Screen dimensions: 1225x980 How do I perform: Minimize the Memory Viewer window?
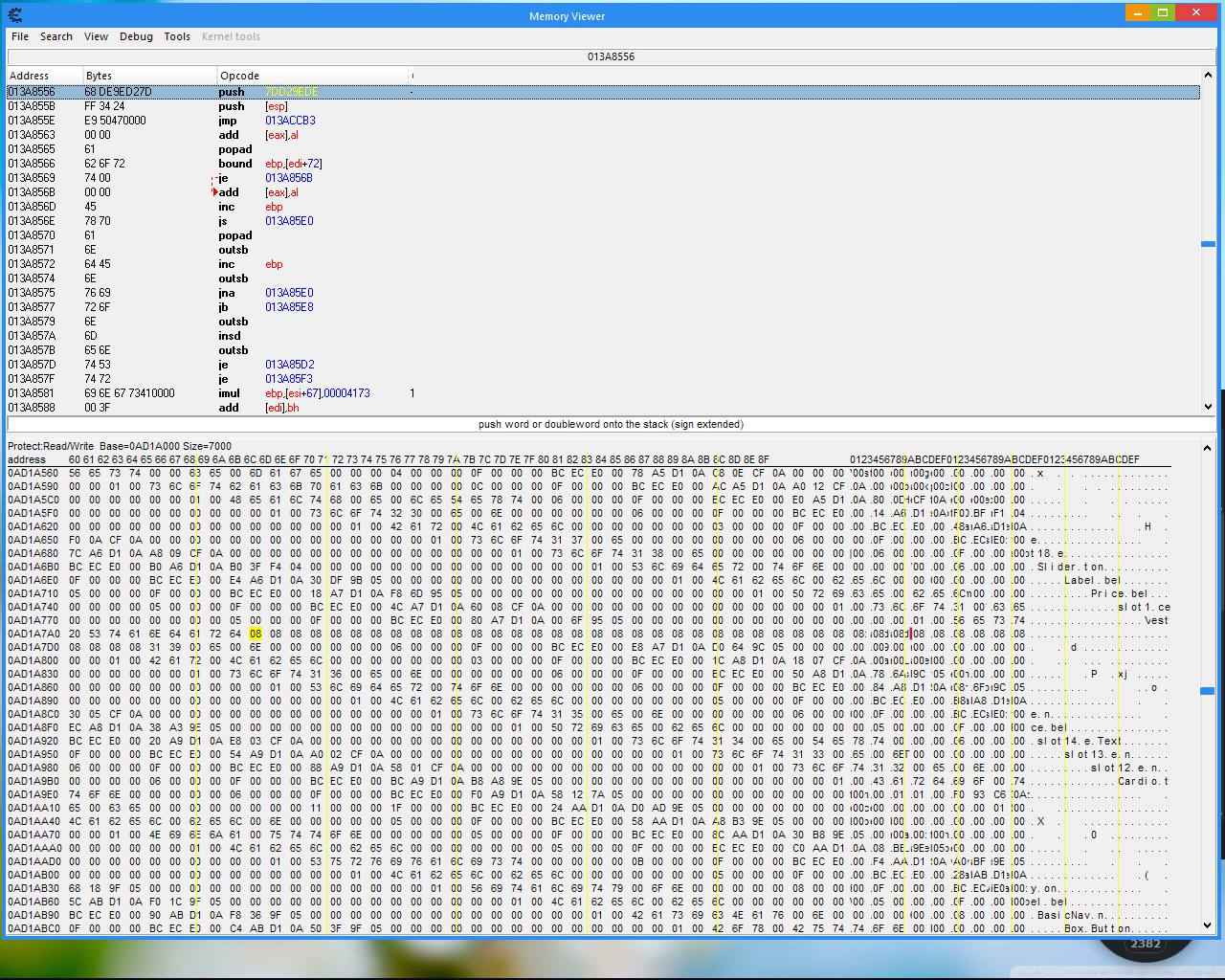1137,12
